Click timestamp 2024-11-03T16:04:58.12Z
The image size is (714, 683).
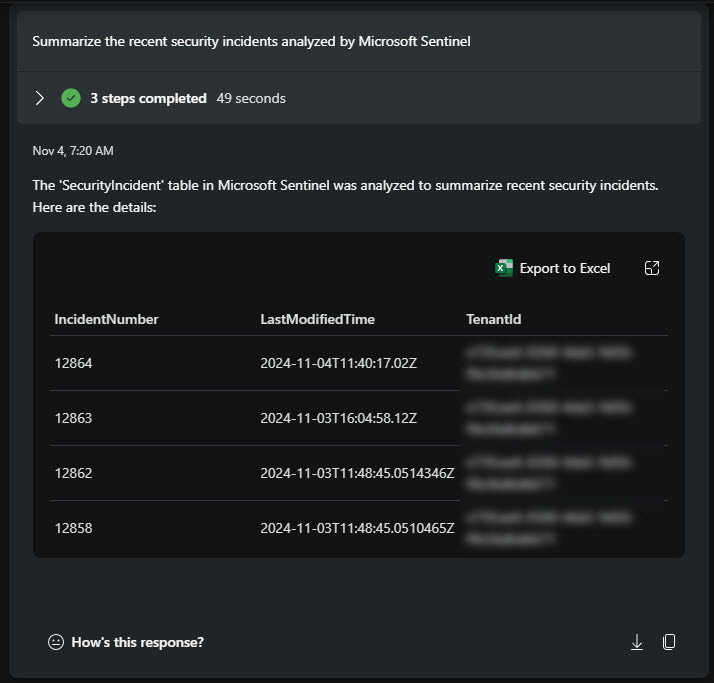pos(338,418)
